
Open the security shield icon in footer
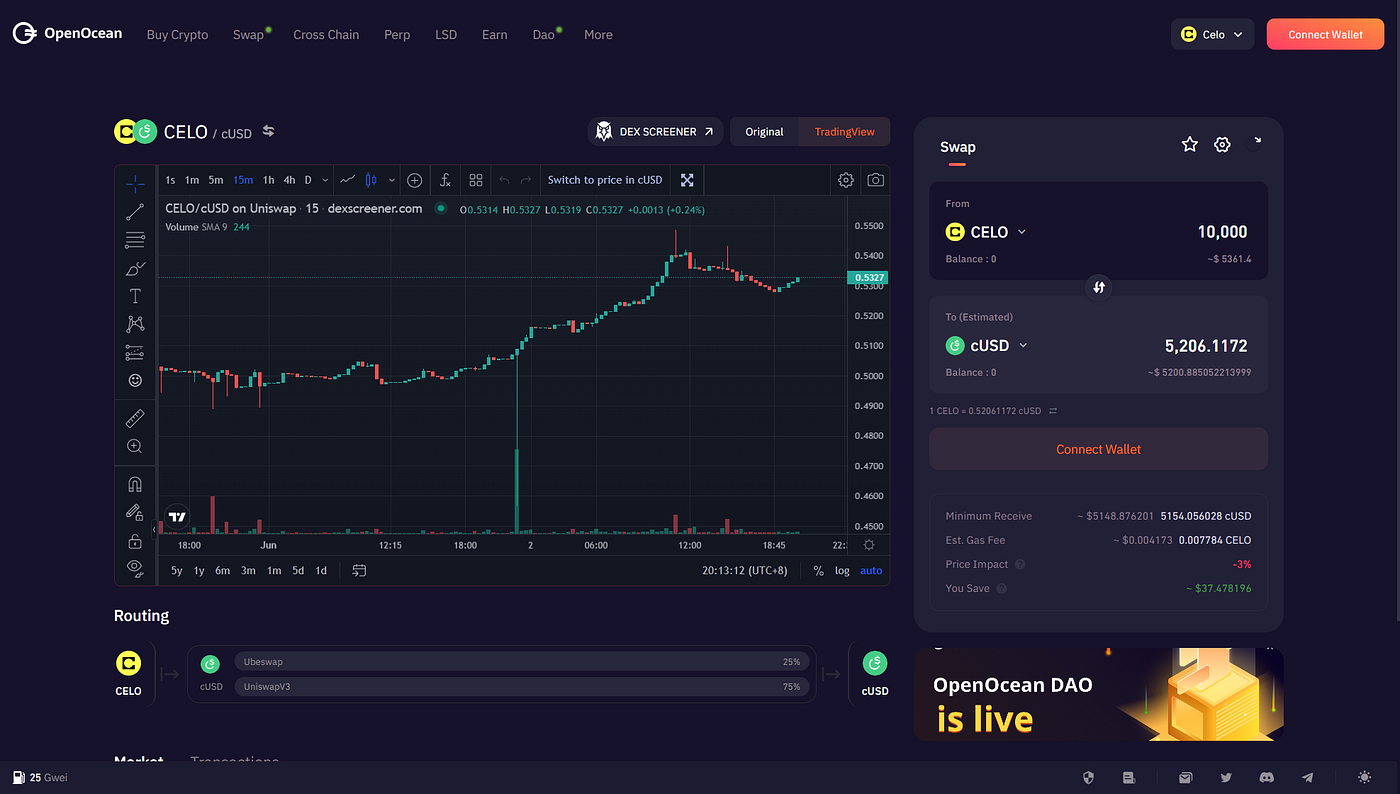1088,777
